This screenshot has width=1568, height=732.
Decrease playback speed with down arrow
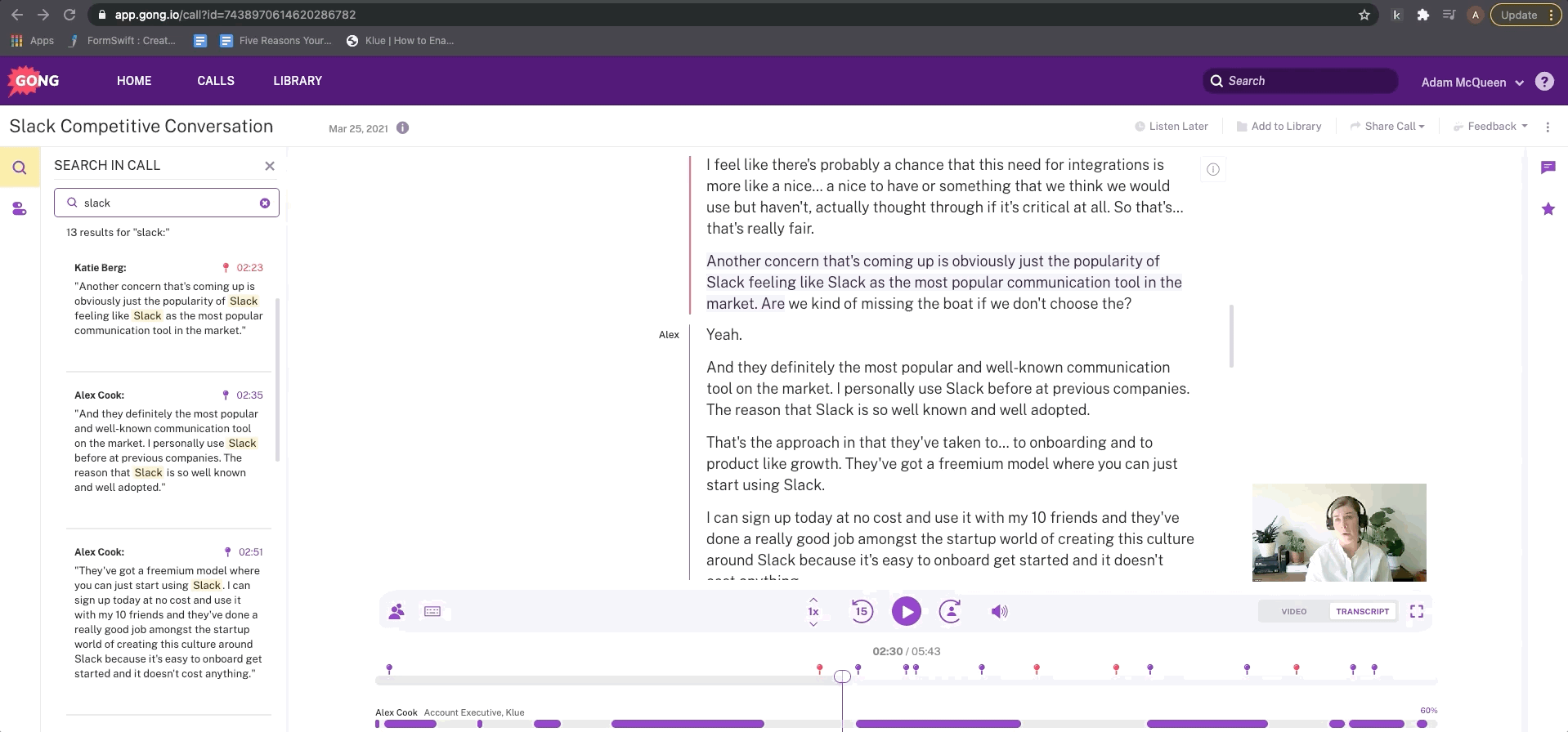(813, 624)
